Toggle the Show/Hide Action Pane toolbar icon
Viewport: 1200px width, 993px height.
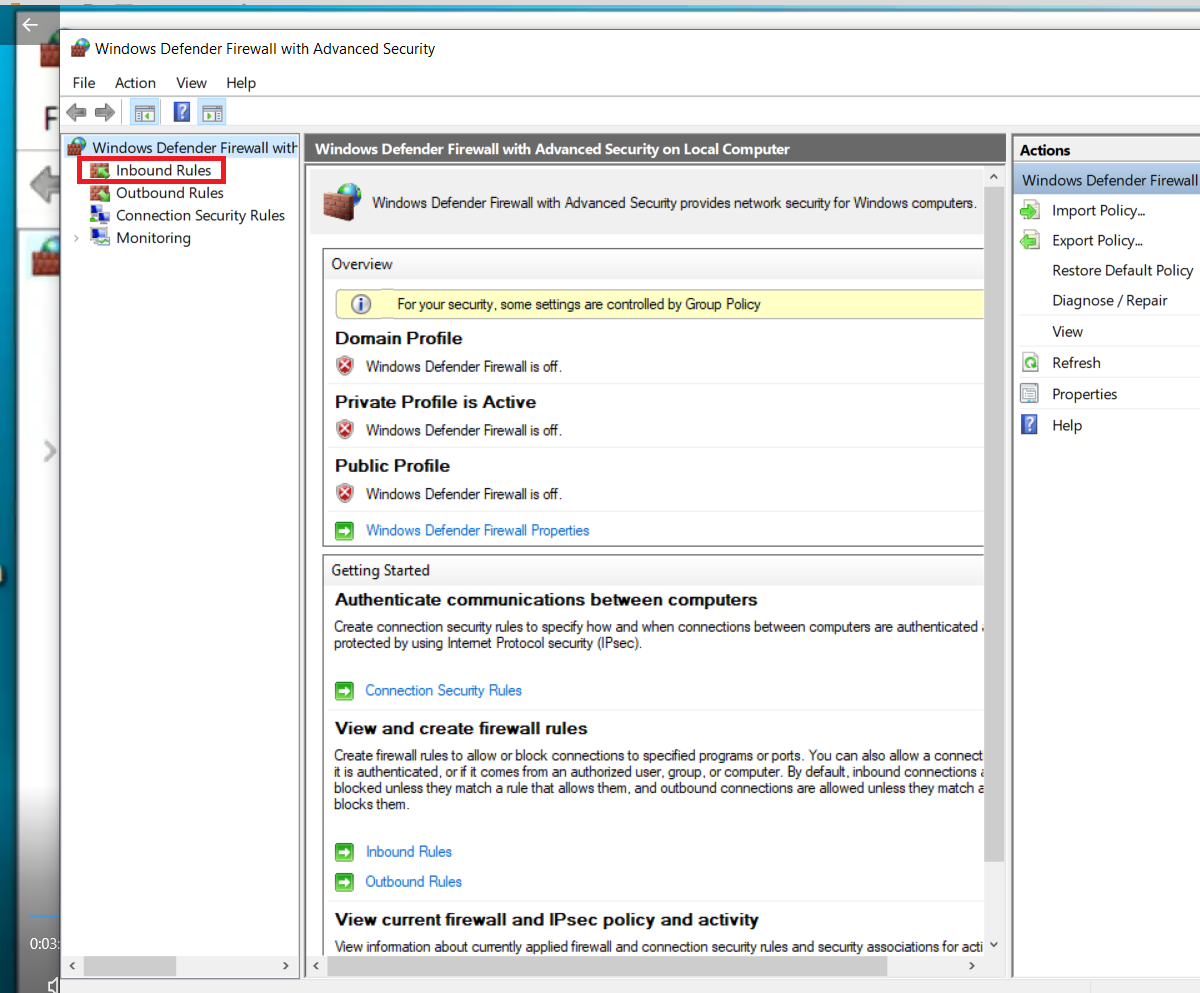(212, 112)
